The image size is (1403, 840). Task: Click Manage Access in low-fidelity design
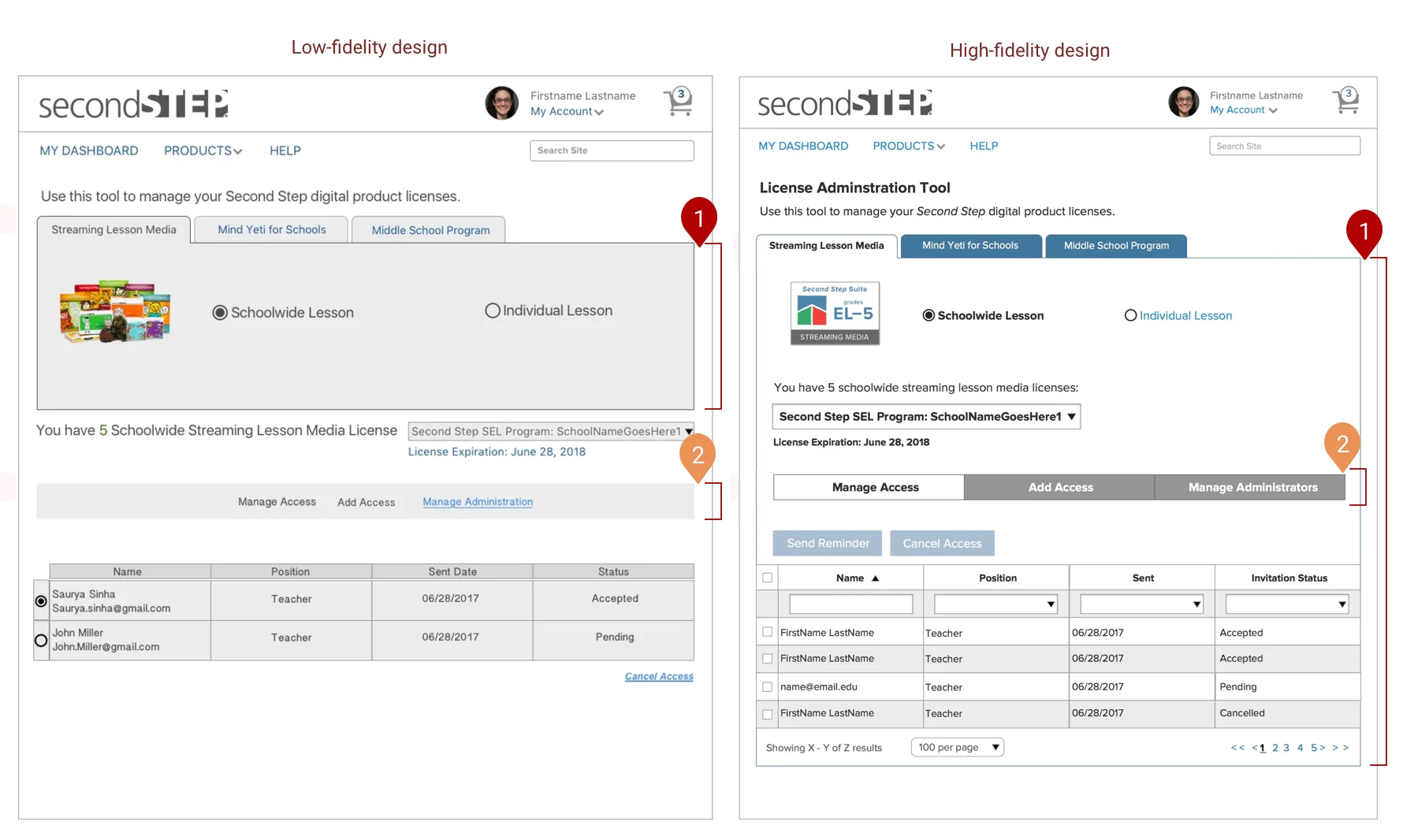[x=277, y=502]
